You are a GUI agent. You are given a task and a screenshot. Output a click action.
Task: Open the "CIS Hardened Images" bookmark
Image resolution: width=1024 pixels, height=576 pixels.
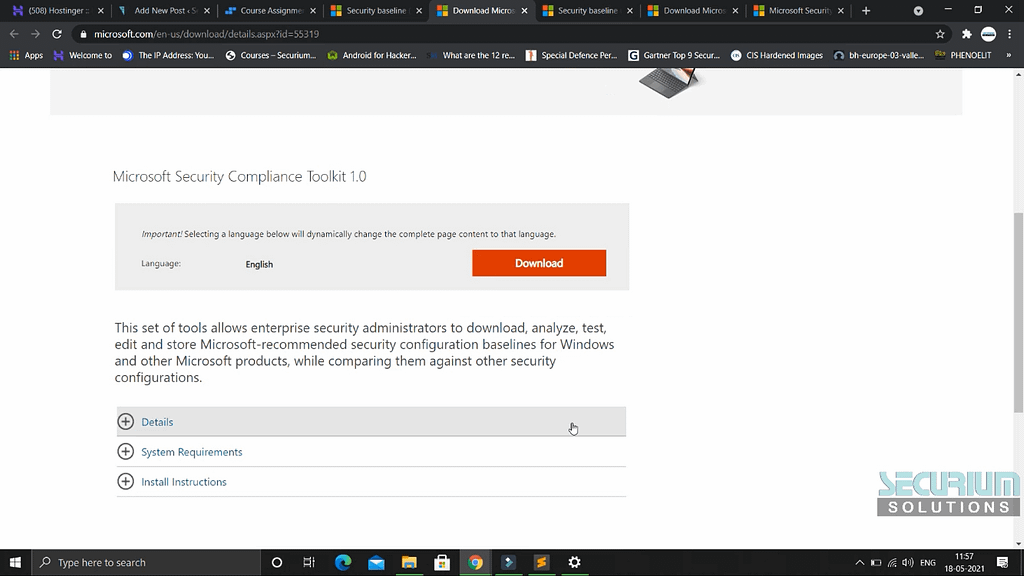tap(776, 56)
